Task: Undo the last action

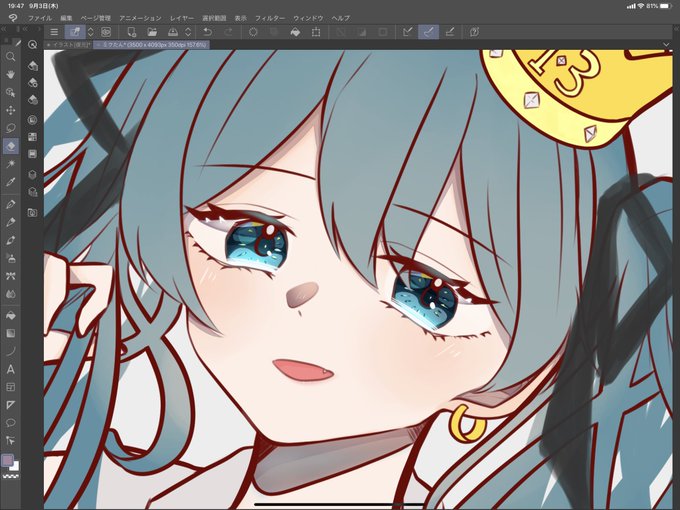Action: click(208, 32)
